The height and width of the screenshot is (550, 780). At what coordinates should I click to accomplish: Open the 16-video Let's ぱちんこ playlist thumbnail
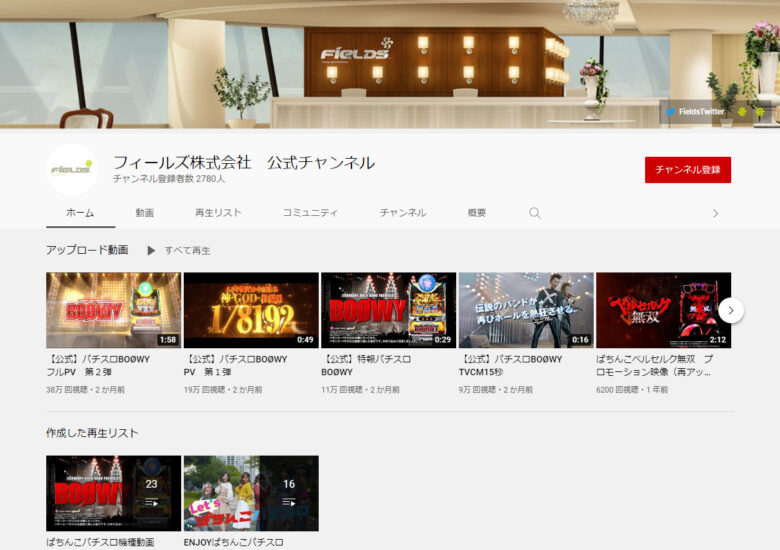[251, 493]
